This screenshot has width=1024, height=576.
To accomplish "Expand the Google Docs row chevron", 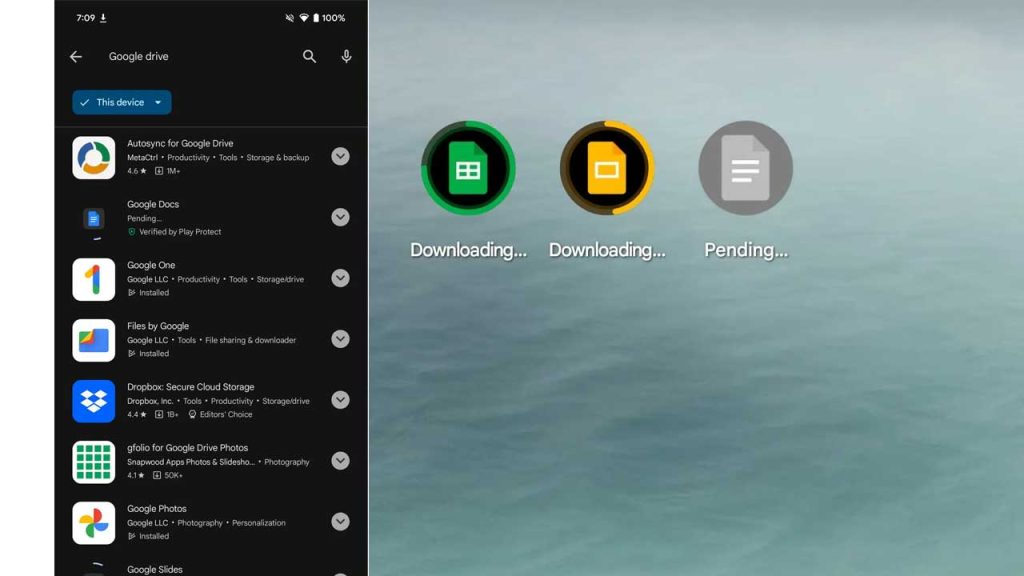I will coord(340,217).
